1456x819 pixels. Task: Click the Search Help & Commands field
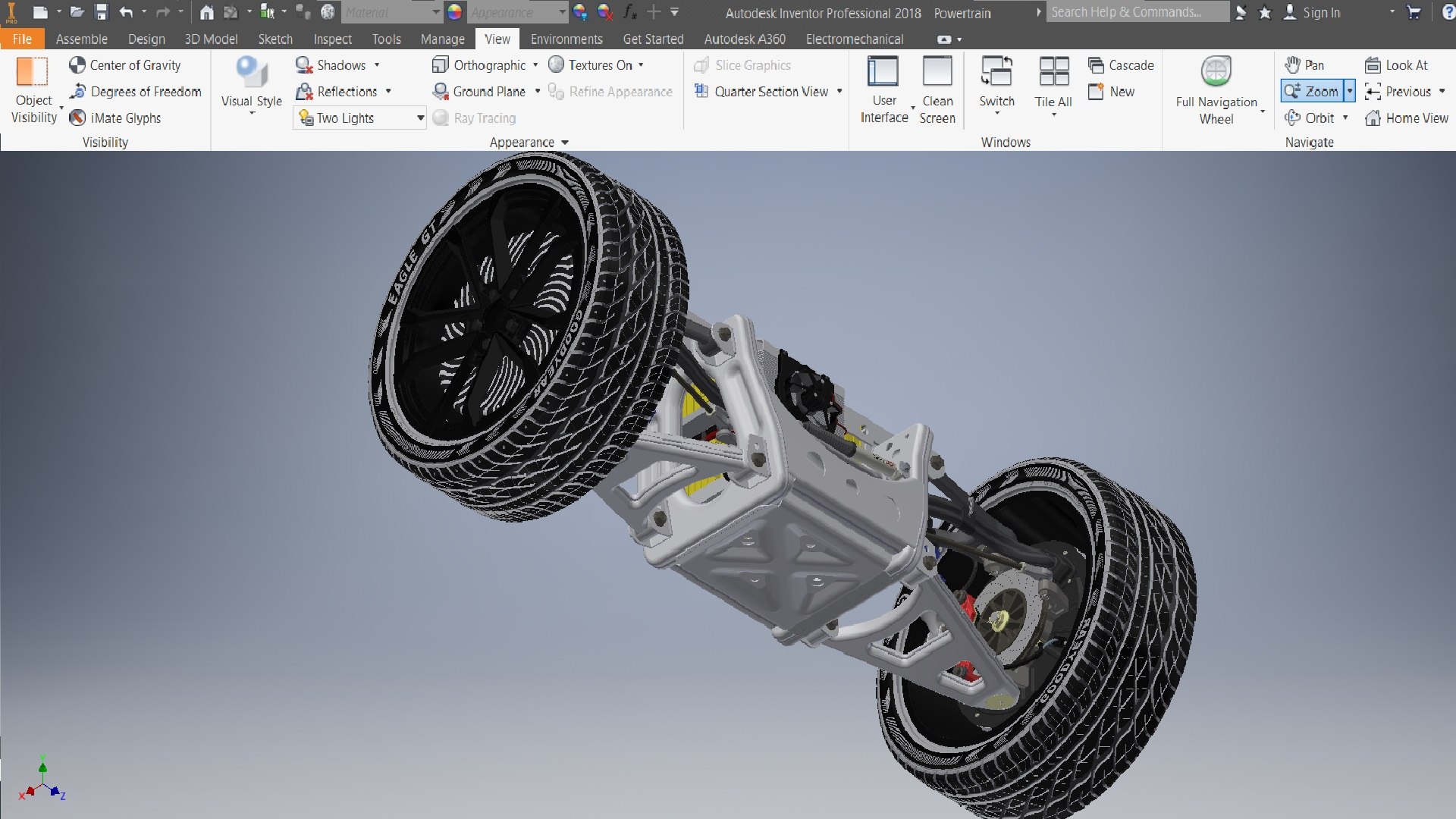pyautogui.click(x=1137, y=12)
